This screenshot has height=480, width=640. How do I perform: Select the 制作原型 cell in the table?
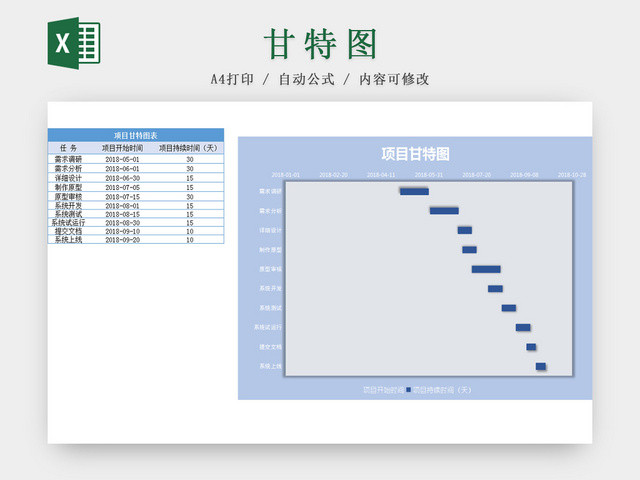pos(68,187)
